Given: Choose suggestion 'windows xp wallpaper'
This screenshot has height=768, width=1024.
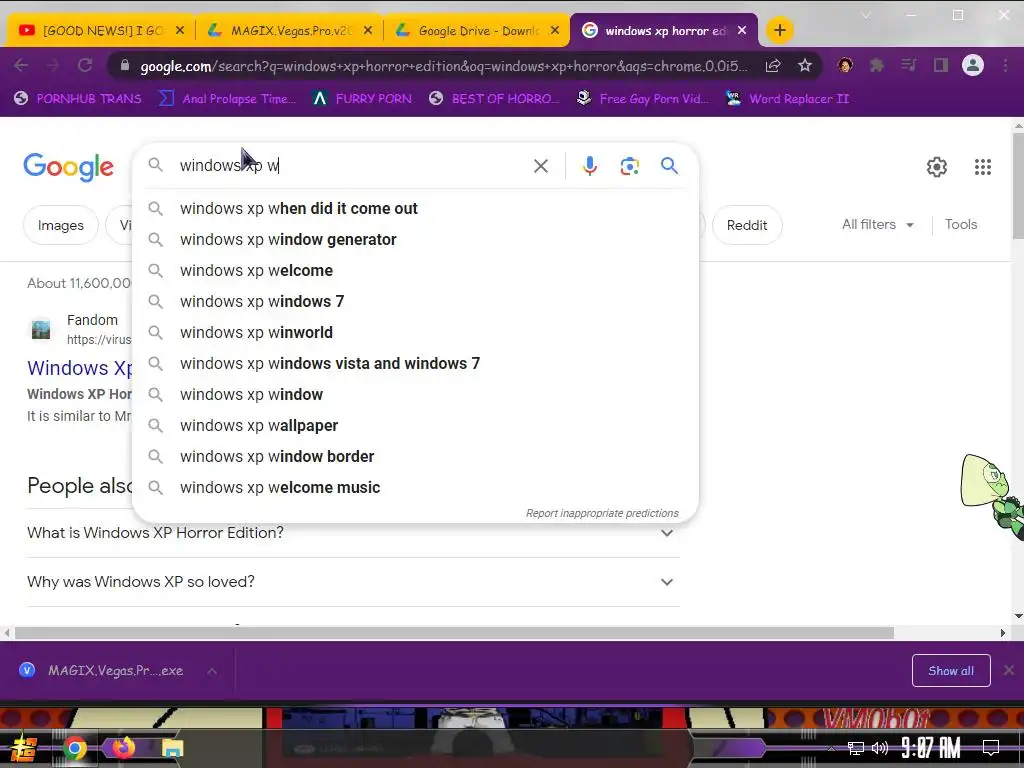Looking at the screenshot, I should tap(415, 426).
